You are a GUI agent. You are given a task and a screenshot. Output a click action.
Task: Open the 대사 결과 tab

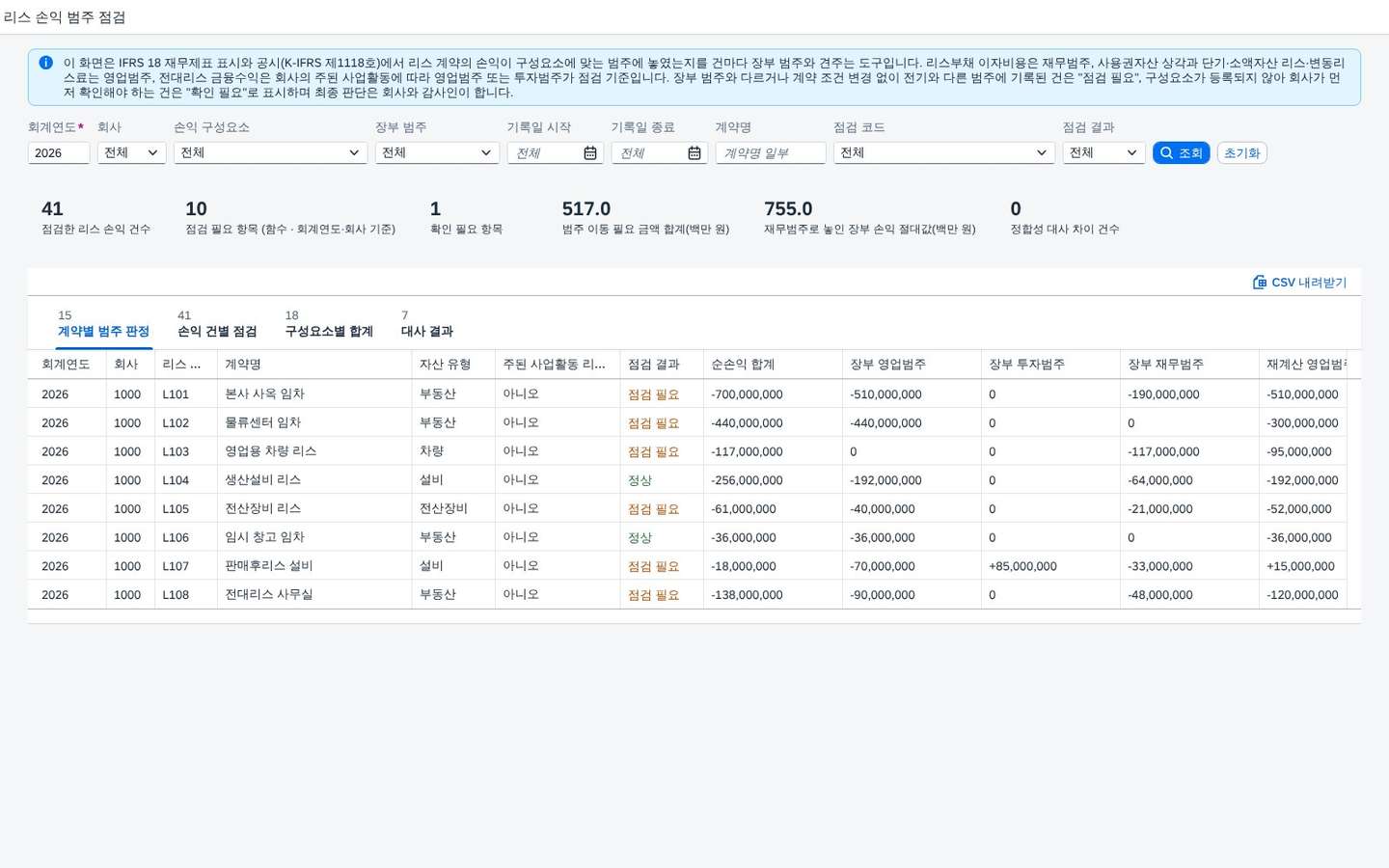tap(426, 324)
